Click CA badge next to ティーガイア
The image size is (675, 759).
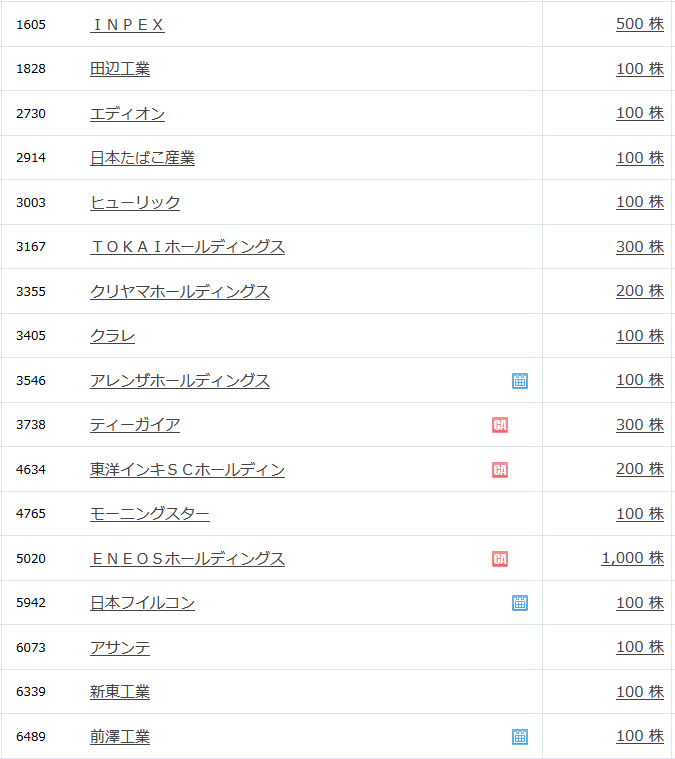click(500, 425)
